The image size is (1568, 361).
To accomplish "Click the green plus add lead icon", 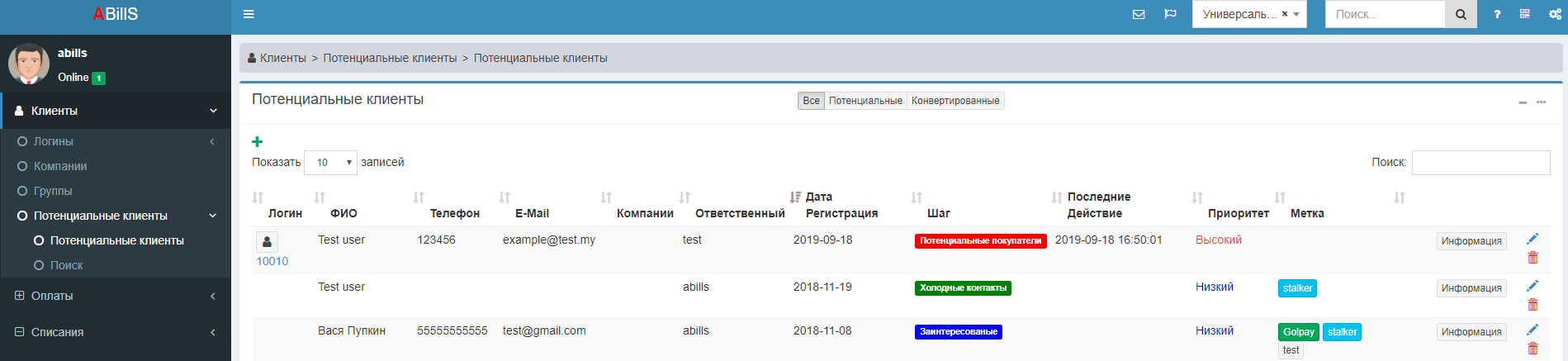I will [257, 142].
